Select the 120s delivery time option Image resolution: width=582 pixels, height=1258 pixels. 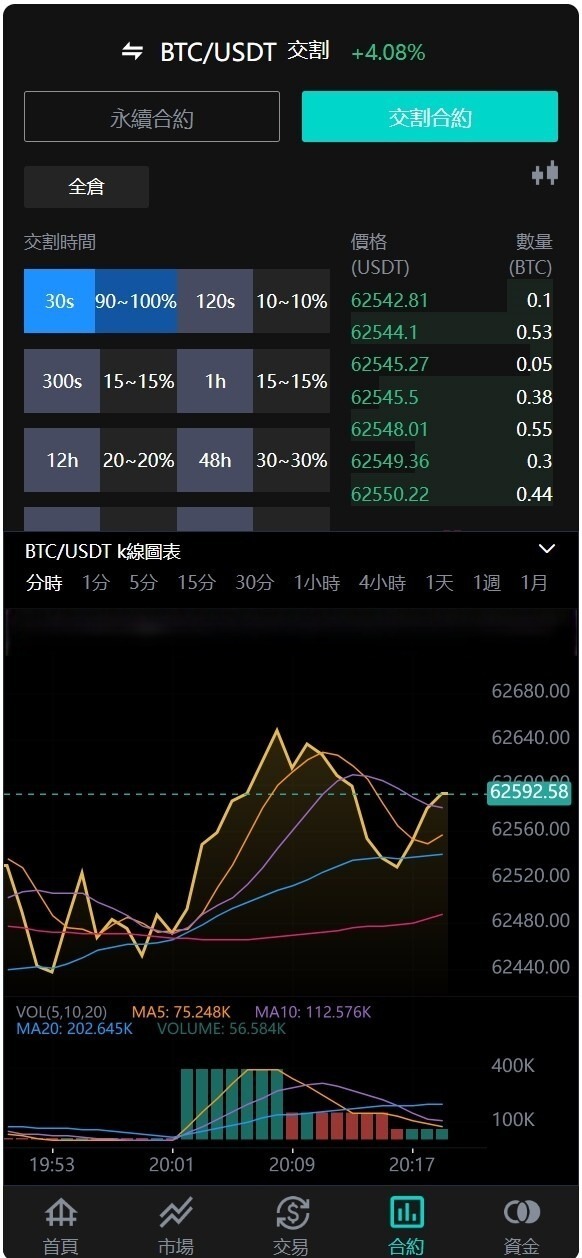click(215, 301)
